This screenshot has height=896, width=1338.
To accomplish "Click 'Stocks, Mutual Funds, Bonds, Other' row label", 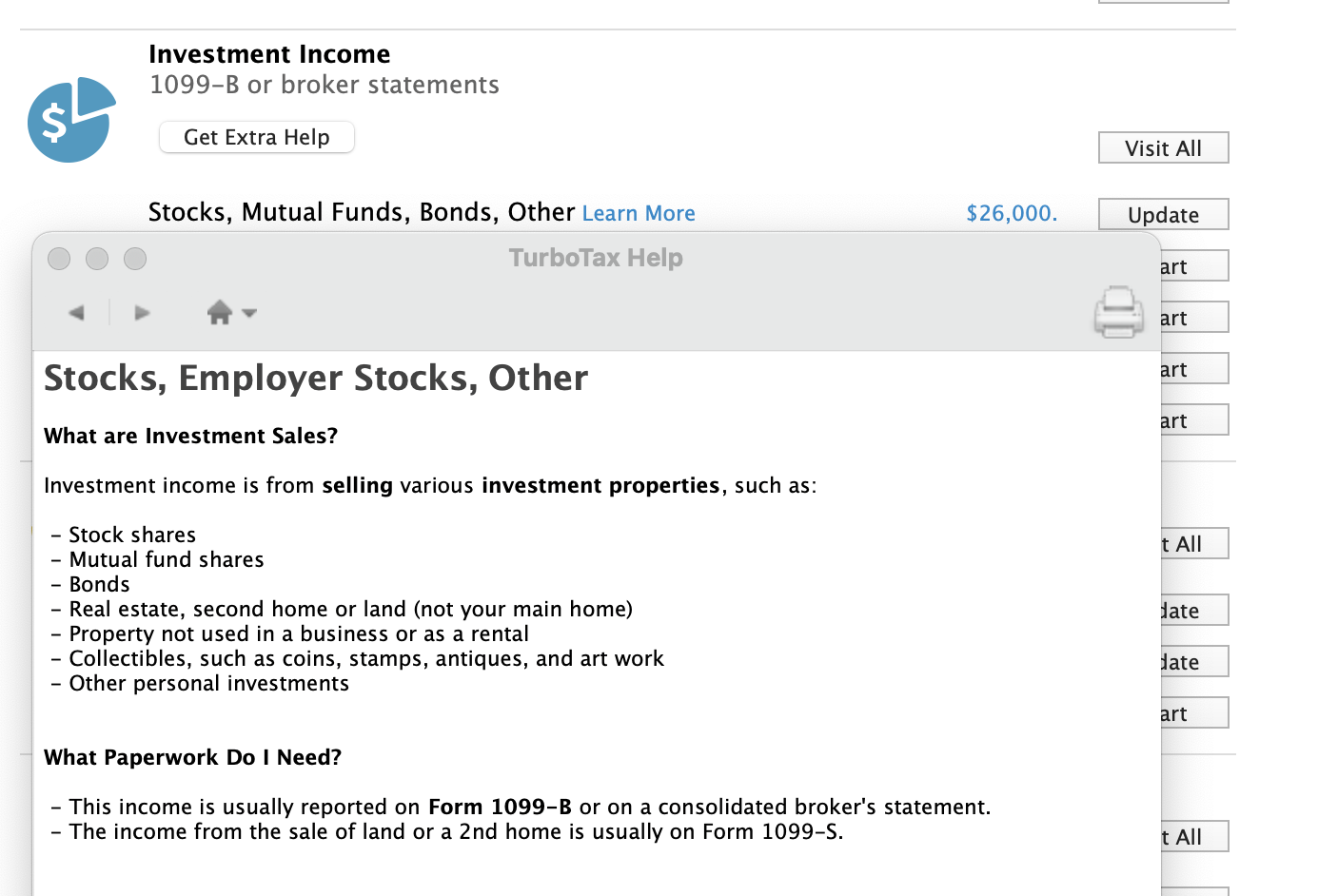I will (362, 212).
